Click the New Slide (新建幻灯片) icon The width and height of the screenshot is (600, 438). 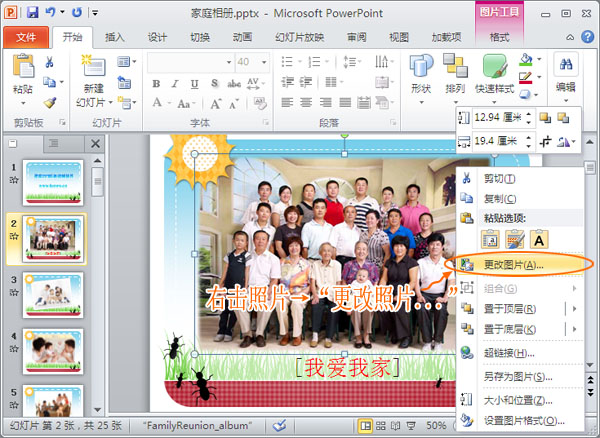click(x=93, y=65)
